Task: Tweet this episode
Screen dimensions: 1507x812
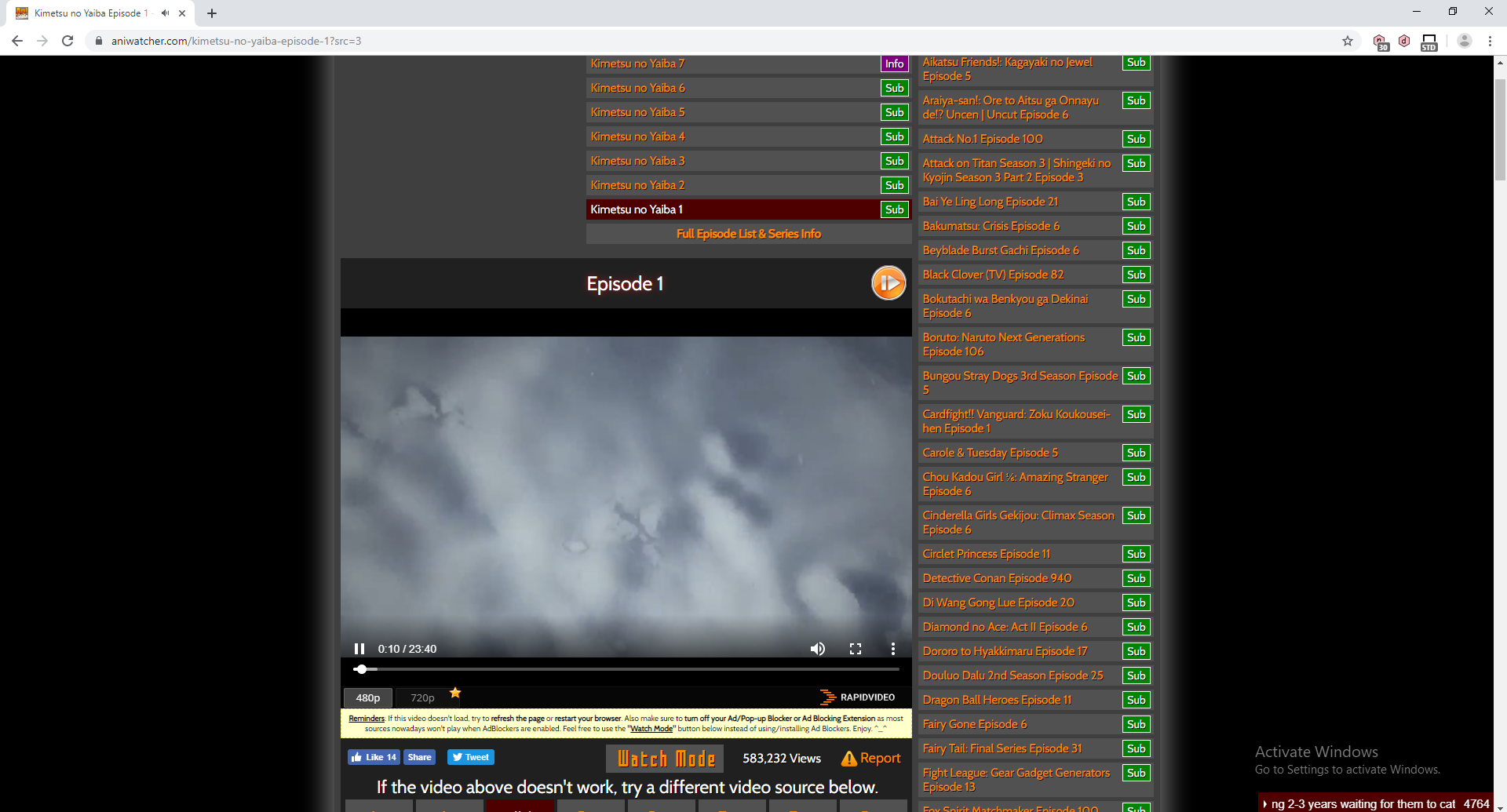Action: tap(471, 757)
